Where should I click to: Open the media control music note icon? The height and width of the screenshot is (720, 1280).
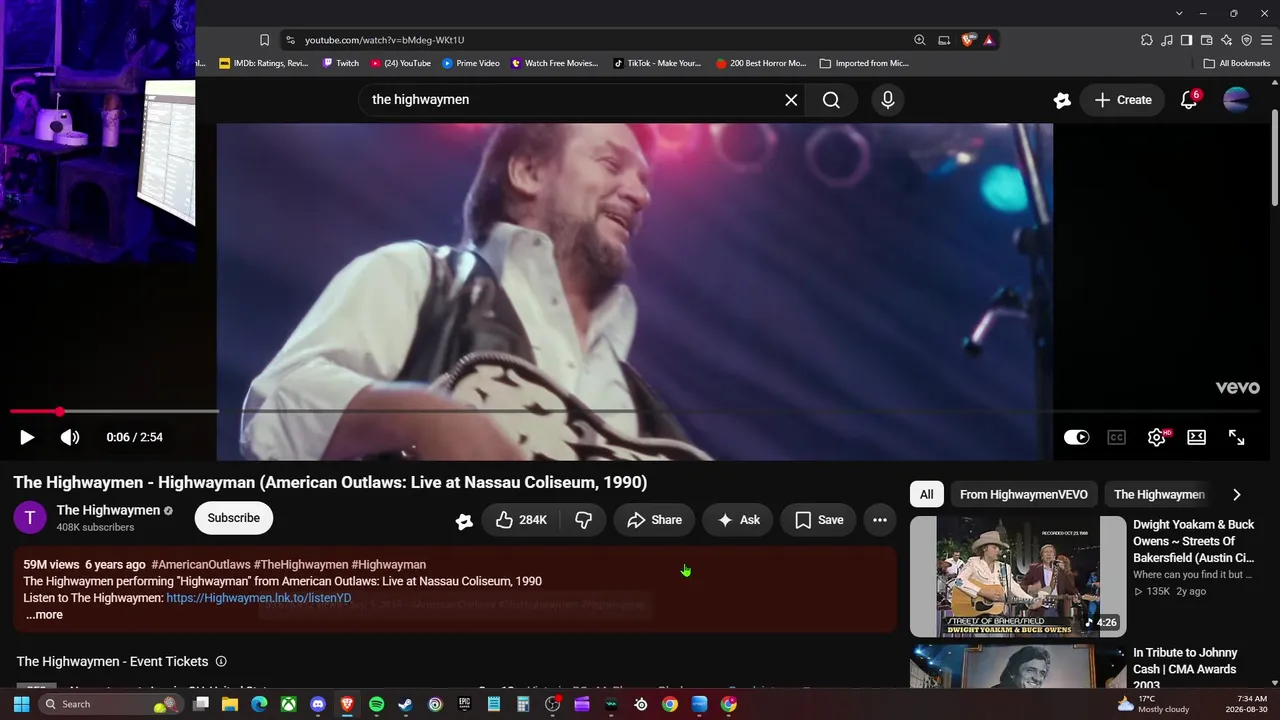(1166, 40)
